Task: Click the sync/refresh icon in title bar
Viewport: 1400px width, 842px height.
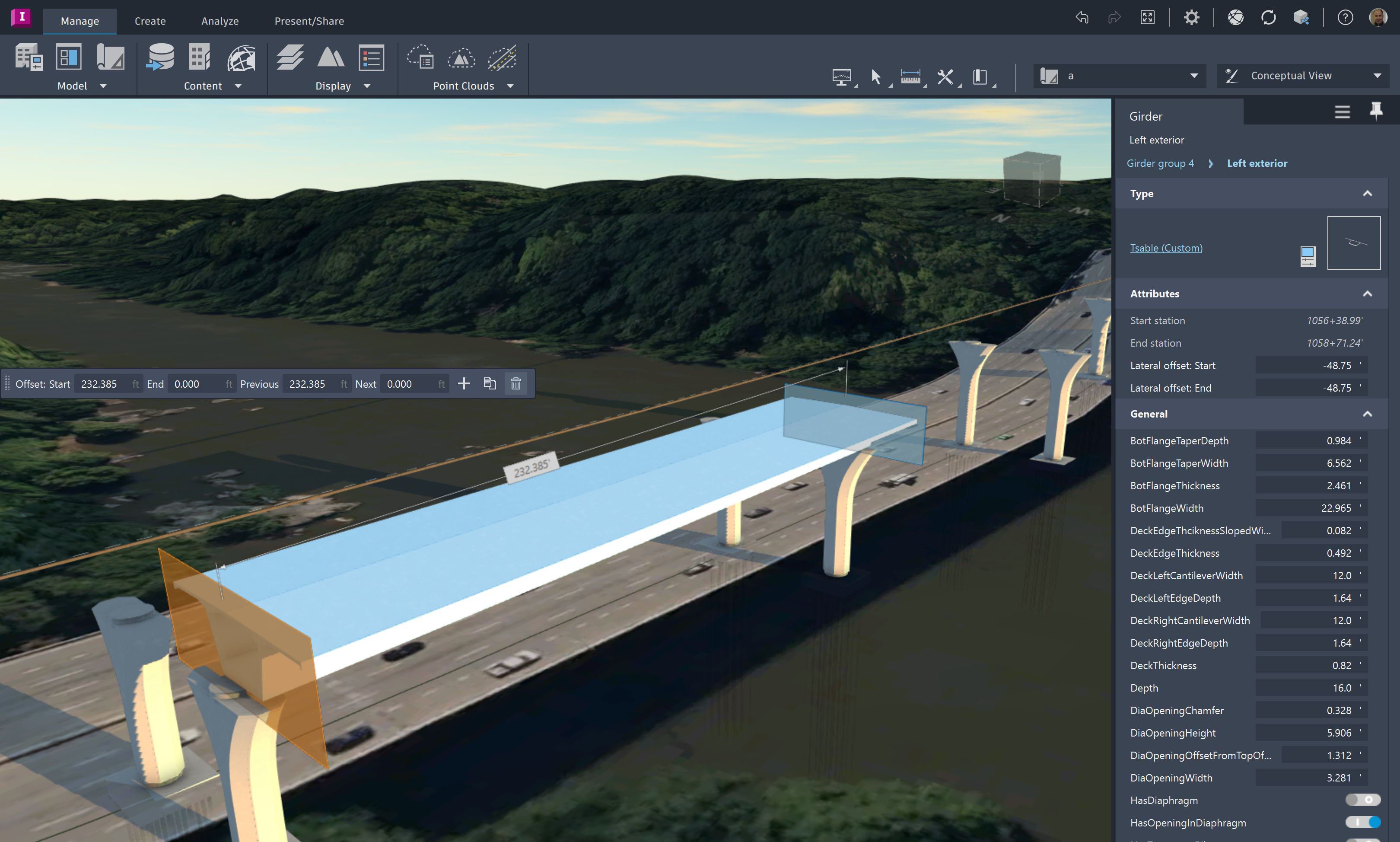Action: click(1268, 17)
